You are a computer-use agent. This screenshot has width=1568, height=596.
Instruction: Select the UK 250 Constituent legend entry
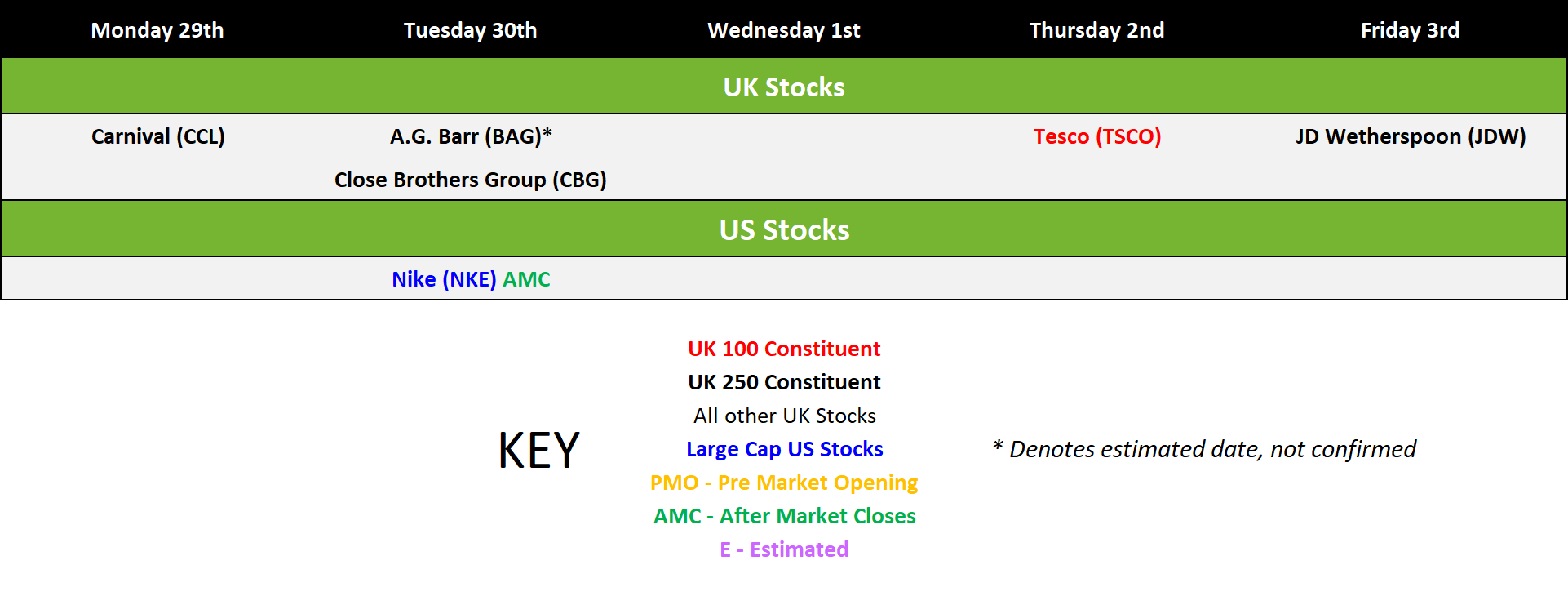click(783, 382)
